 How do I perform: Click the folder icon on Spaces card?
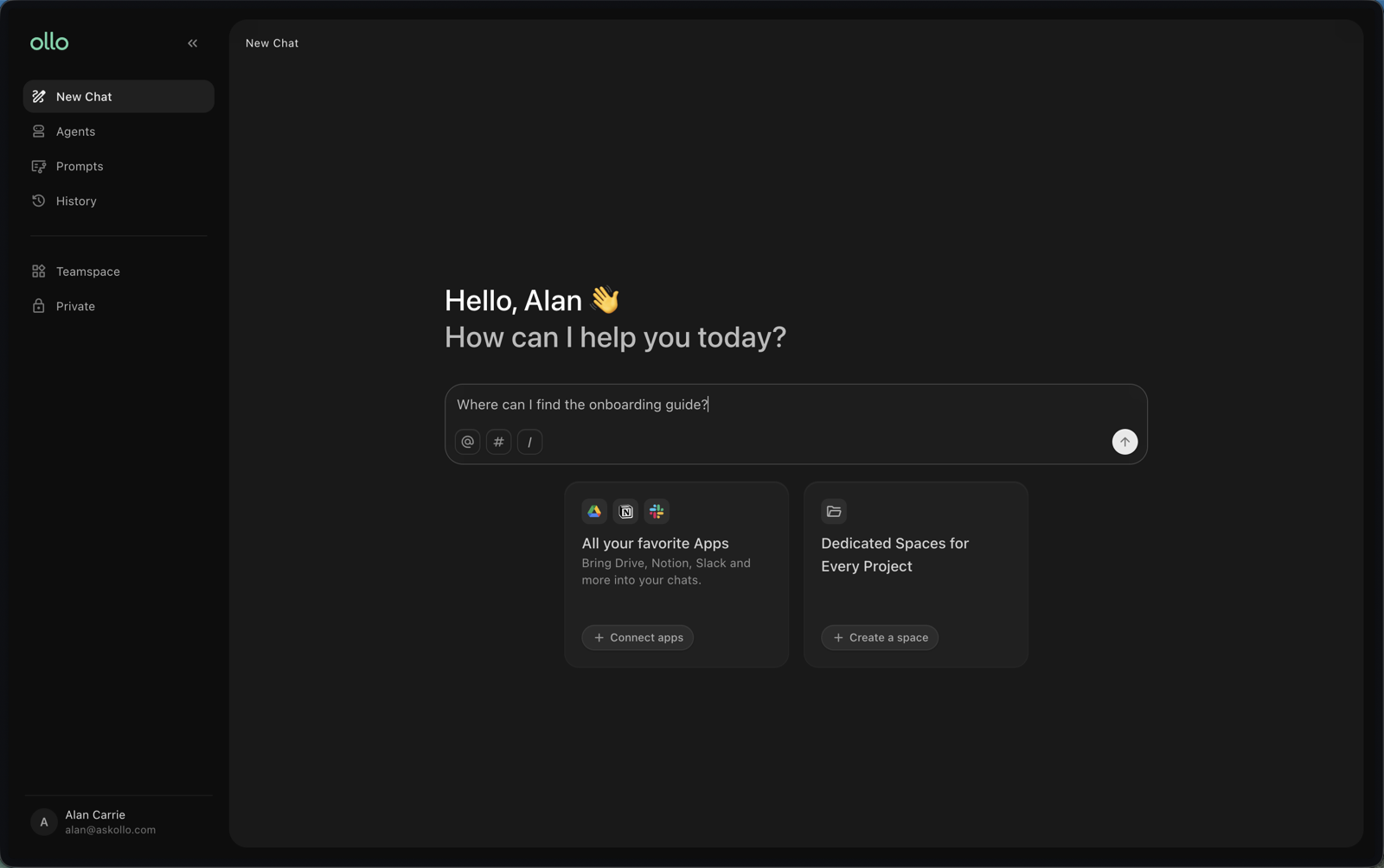pos(834,512)
